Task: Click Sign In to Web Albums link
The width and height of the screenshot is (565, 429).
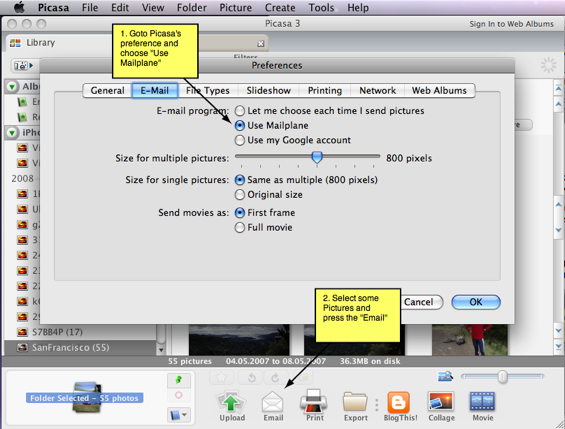Action: coord(511,24)
